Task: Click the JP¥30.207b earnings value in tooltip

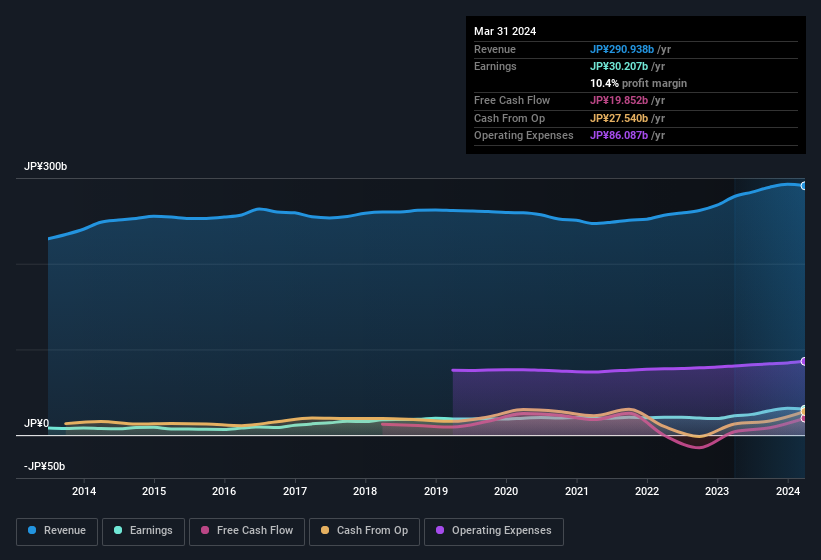Action: click(x=619, y=66)
